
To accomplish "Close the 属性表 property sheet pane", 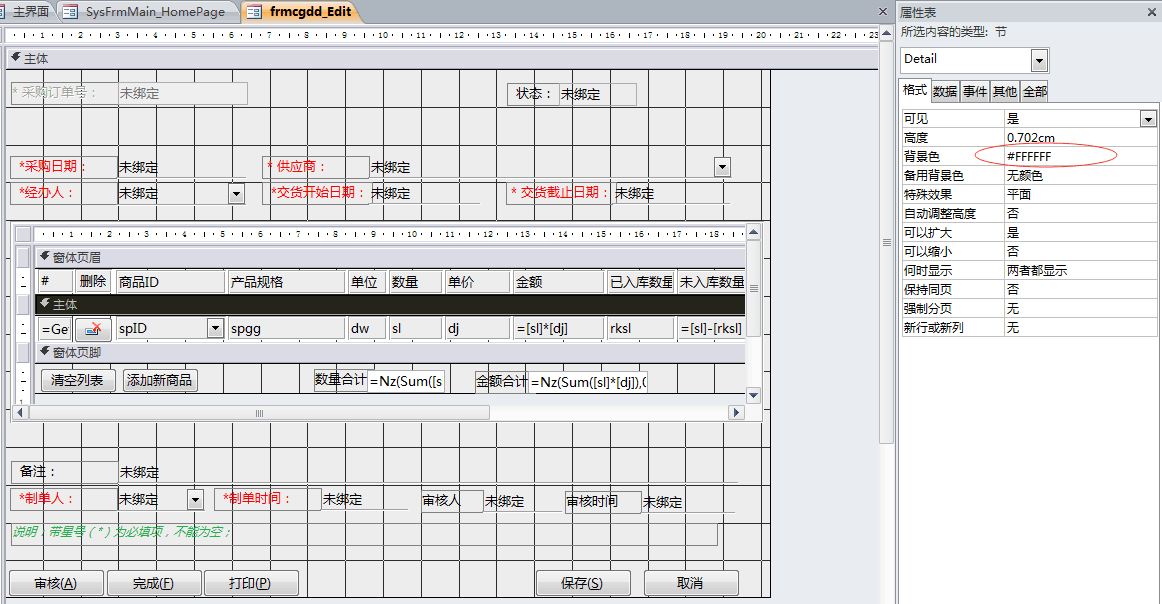I will click(1151, 12).
